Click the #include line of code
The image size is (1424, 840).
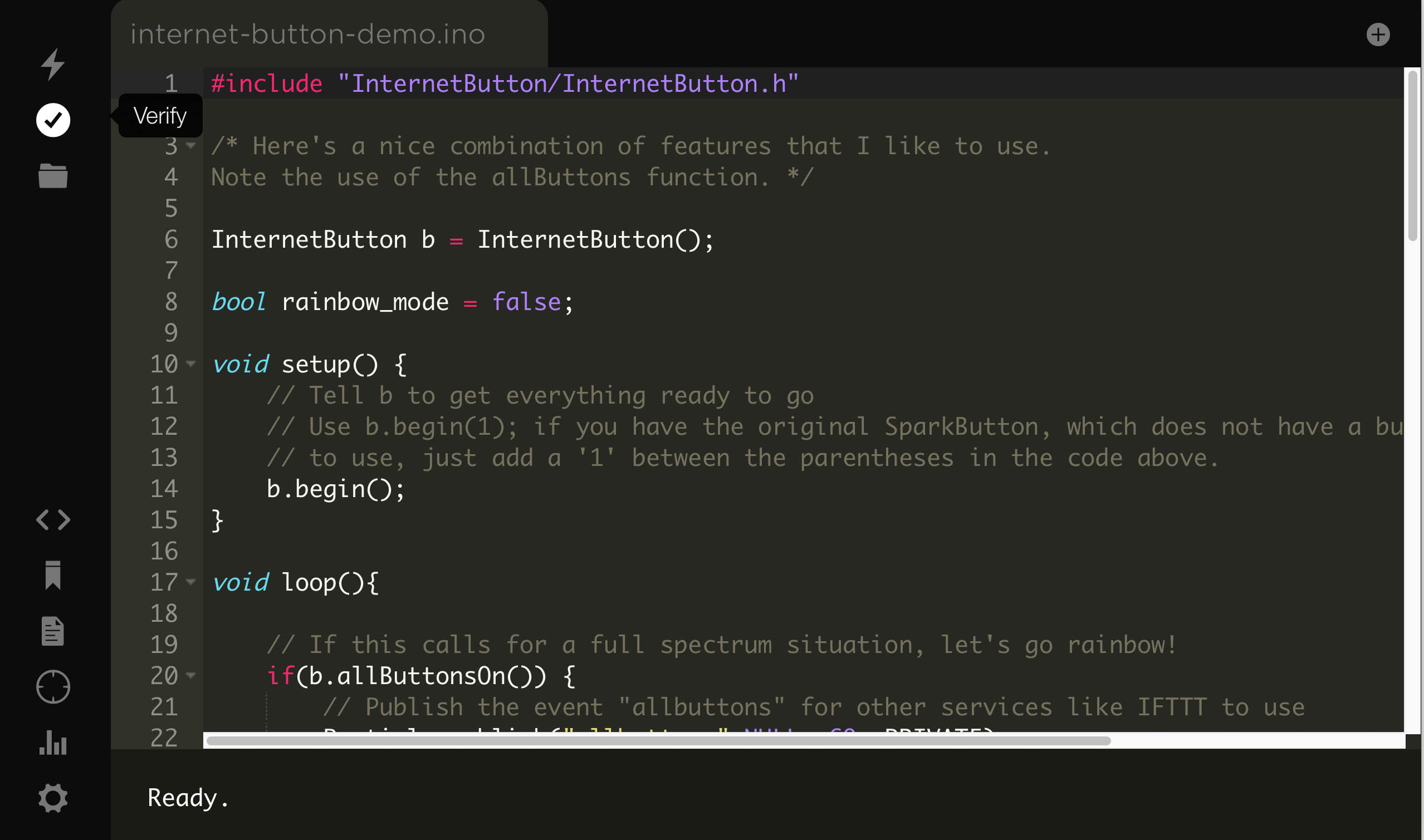(505, 83)
